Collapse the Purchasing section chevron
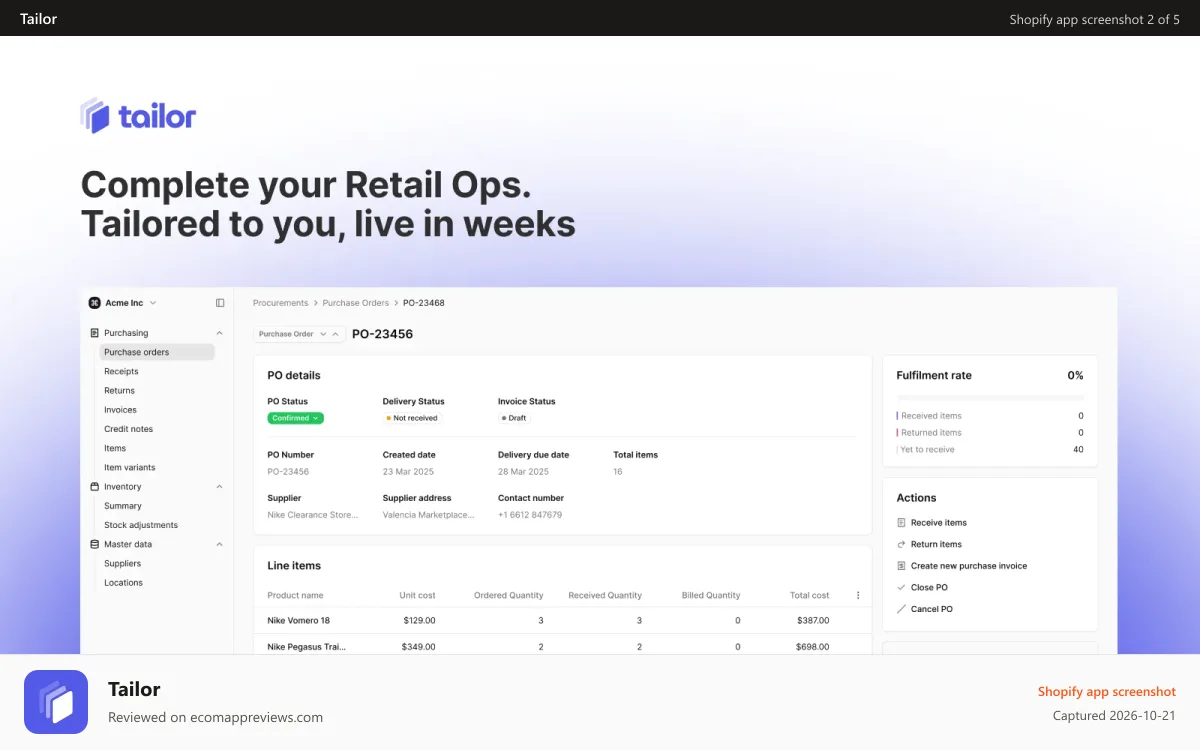This screenshot has height=750, width=1200. pyautogui.click(x=219, y=333)
